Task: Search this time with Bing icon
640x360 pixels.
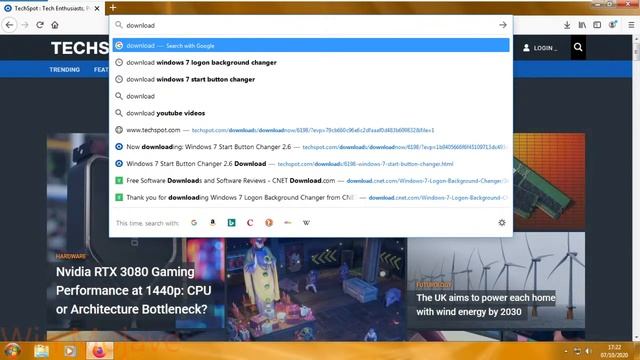Action: pos(231,222)
